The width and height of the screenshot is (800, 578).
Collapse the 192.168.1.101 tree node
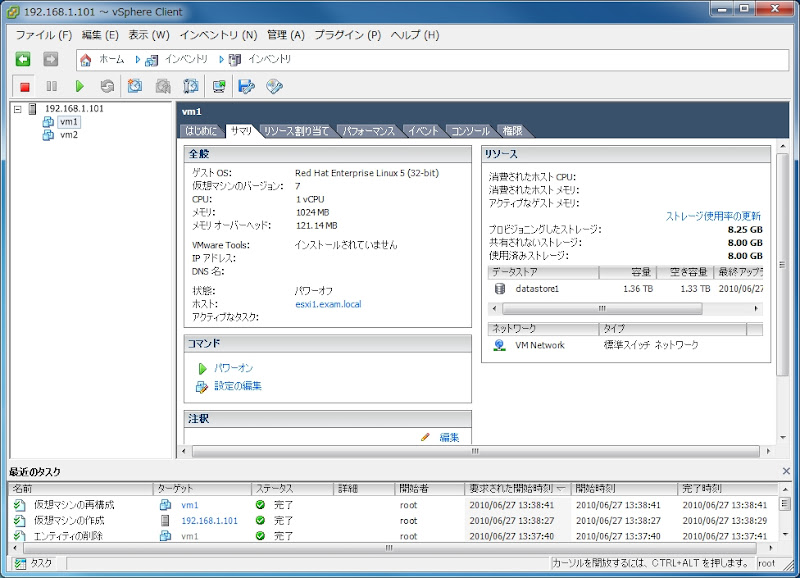[18, 109]
